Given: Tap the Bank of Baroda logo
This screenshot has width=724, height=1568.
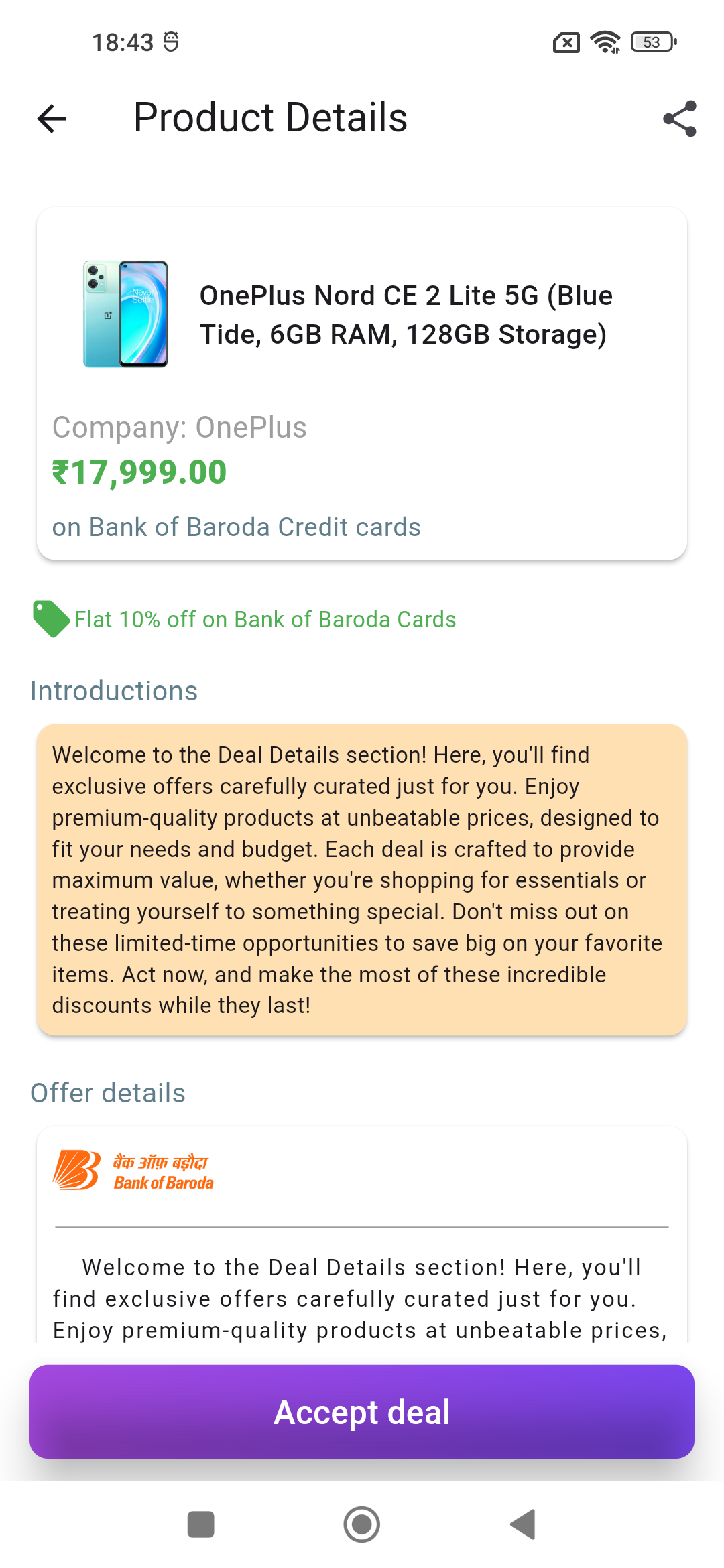Looking at the screenshot, I should click(x=133, y=1171).
